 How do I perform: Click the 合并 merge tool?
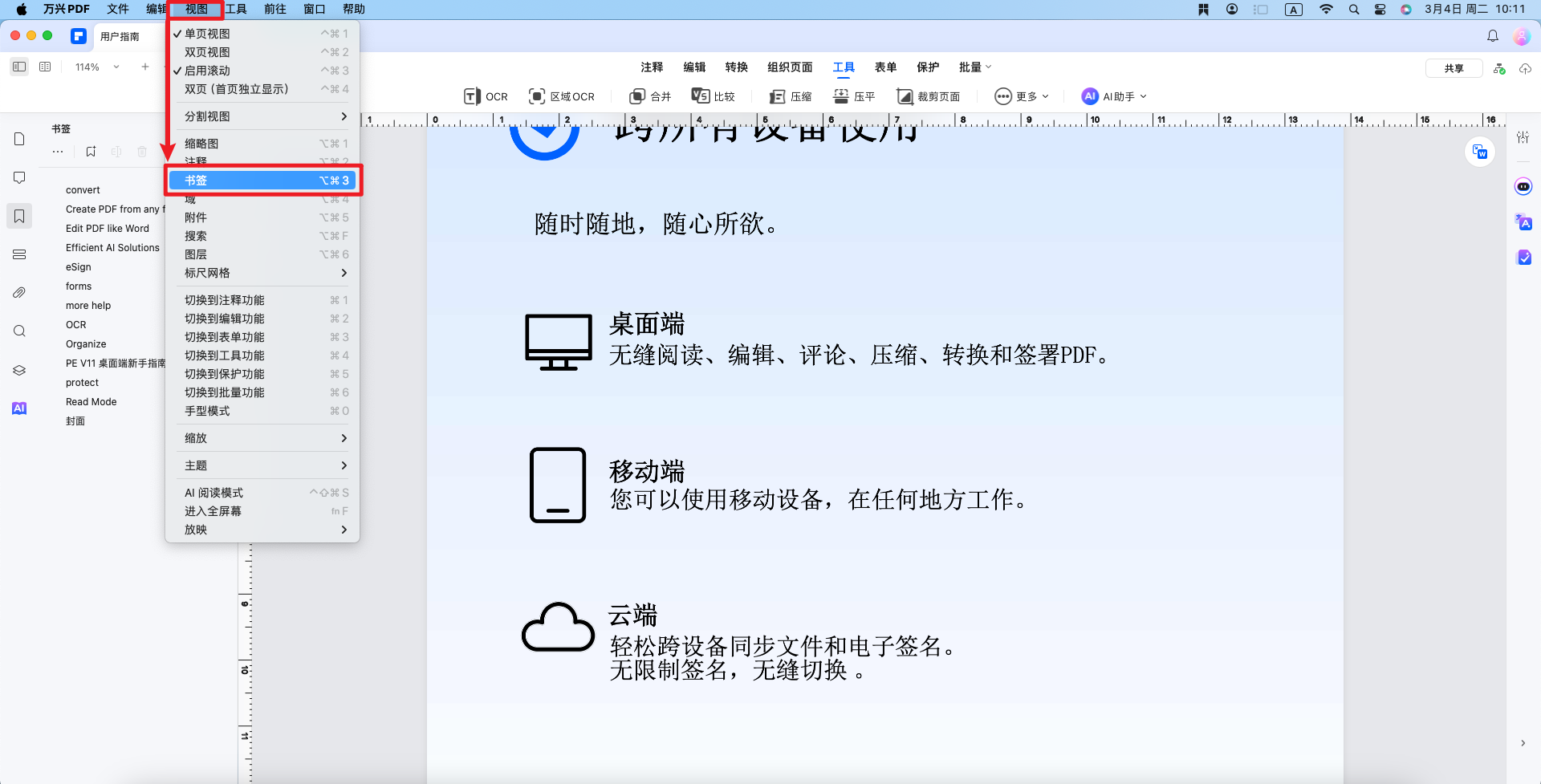click(x=650, y=96)
